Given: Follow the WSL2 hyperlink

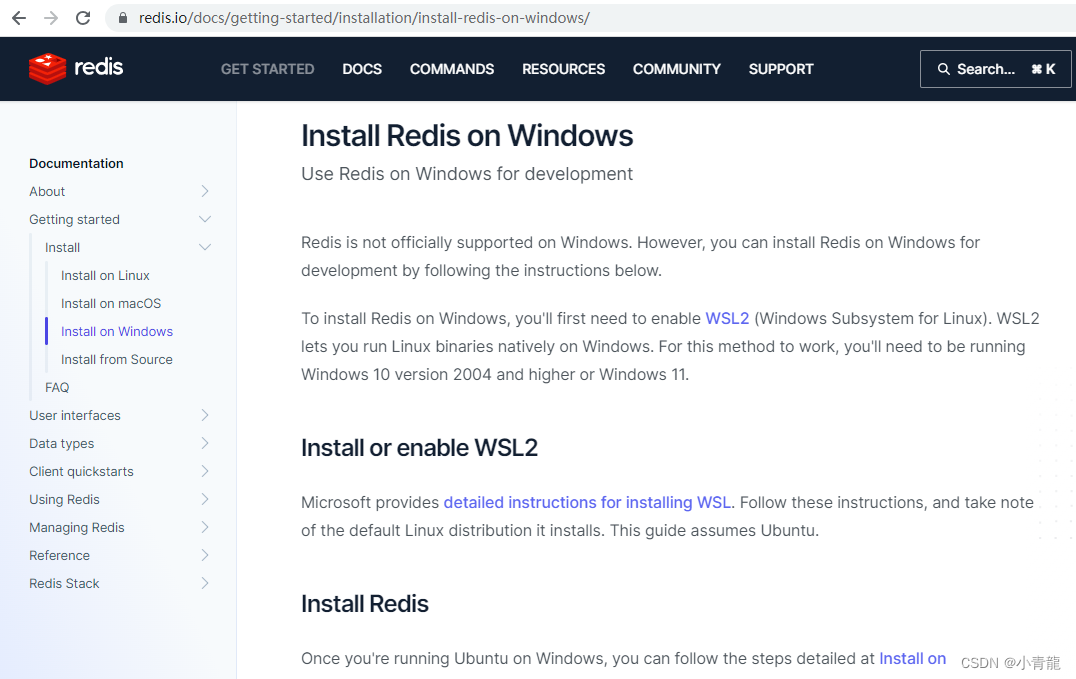Looking at the screenshot, I should coord(727,319).
